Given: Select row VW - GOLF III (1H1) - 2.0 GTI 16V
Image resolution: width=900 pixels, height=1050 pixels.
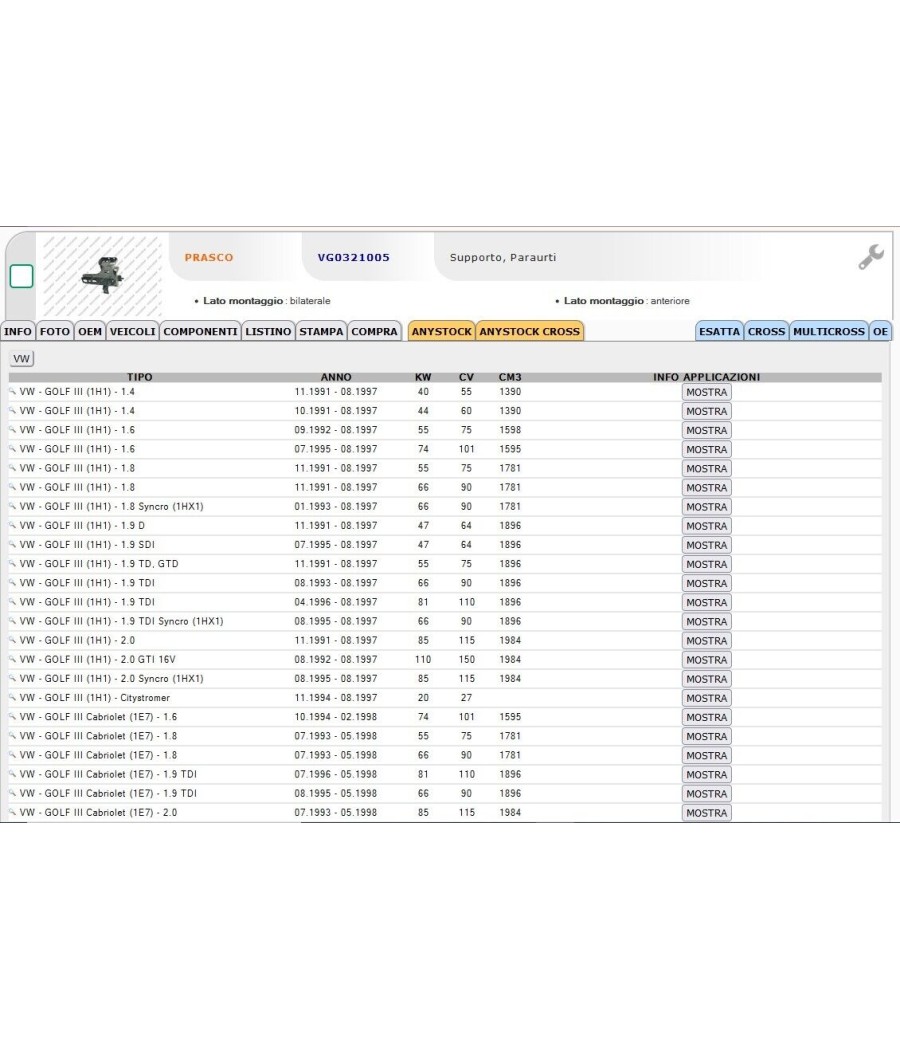Looking at the screenshot, I should [x=445, y=660].
